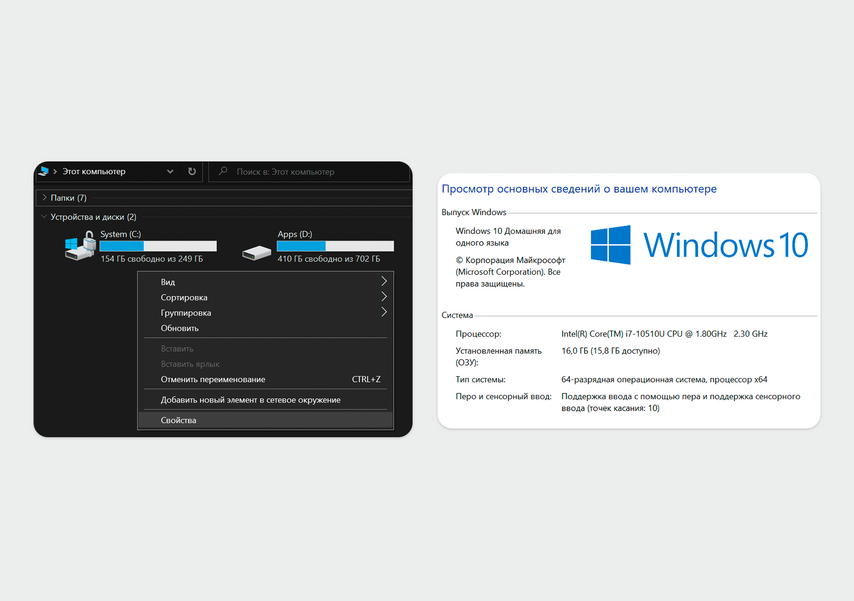Click the 16,0 ГБ installed memory value
Viewport: 854px width, 601px height.
click(611, 351)
